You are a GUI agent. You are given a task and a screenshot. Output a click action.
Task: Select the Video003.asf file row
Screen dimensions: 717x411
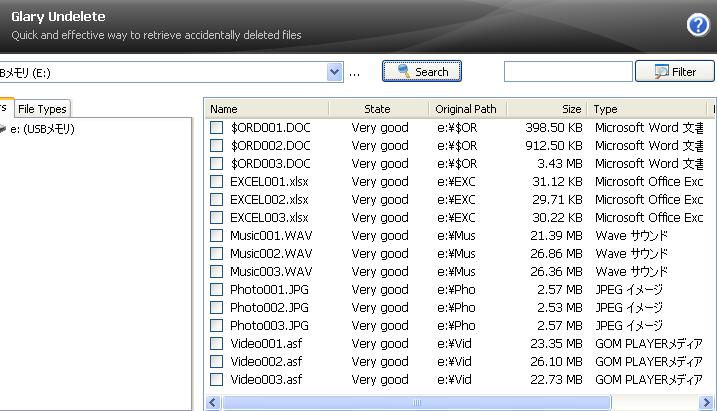[266, 380]
